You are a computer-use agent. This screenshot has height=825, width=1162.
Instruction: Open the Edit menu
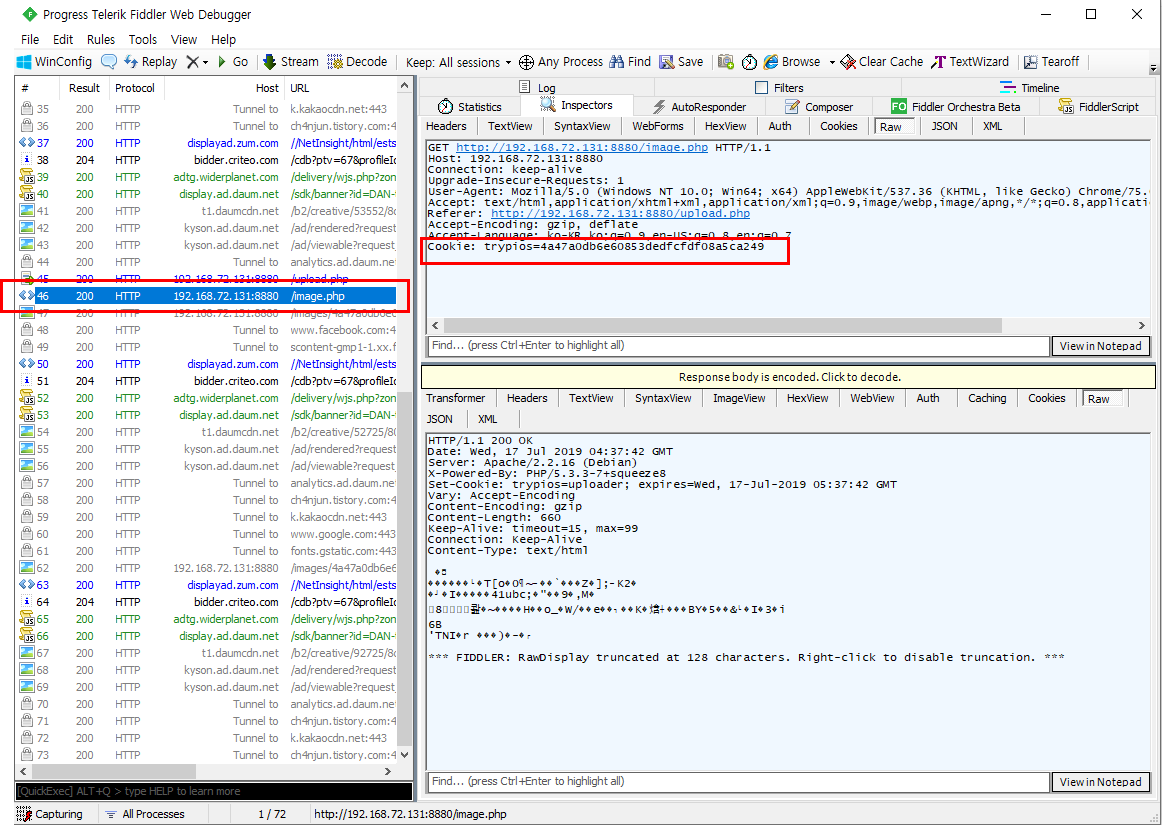[63, 39]
